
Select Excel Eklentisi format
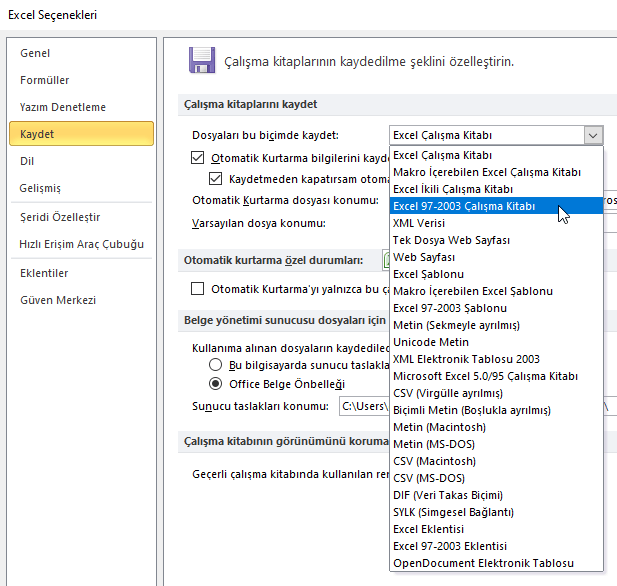point(496,529)
